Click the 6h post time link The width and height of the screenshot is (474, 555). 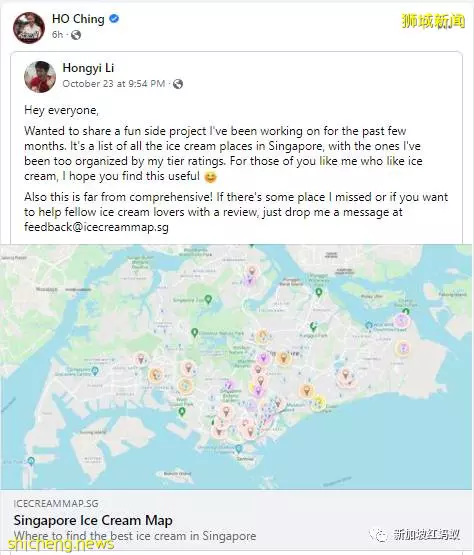[57, 35]
